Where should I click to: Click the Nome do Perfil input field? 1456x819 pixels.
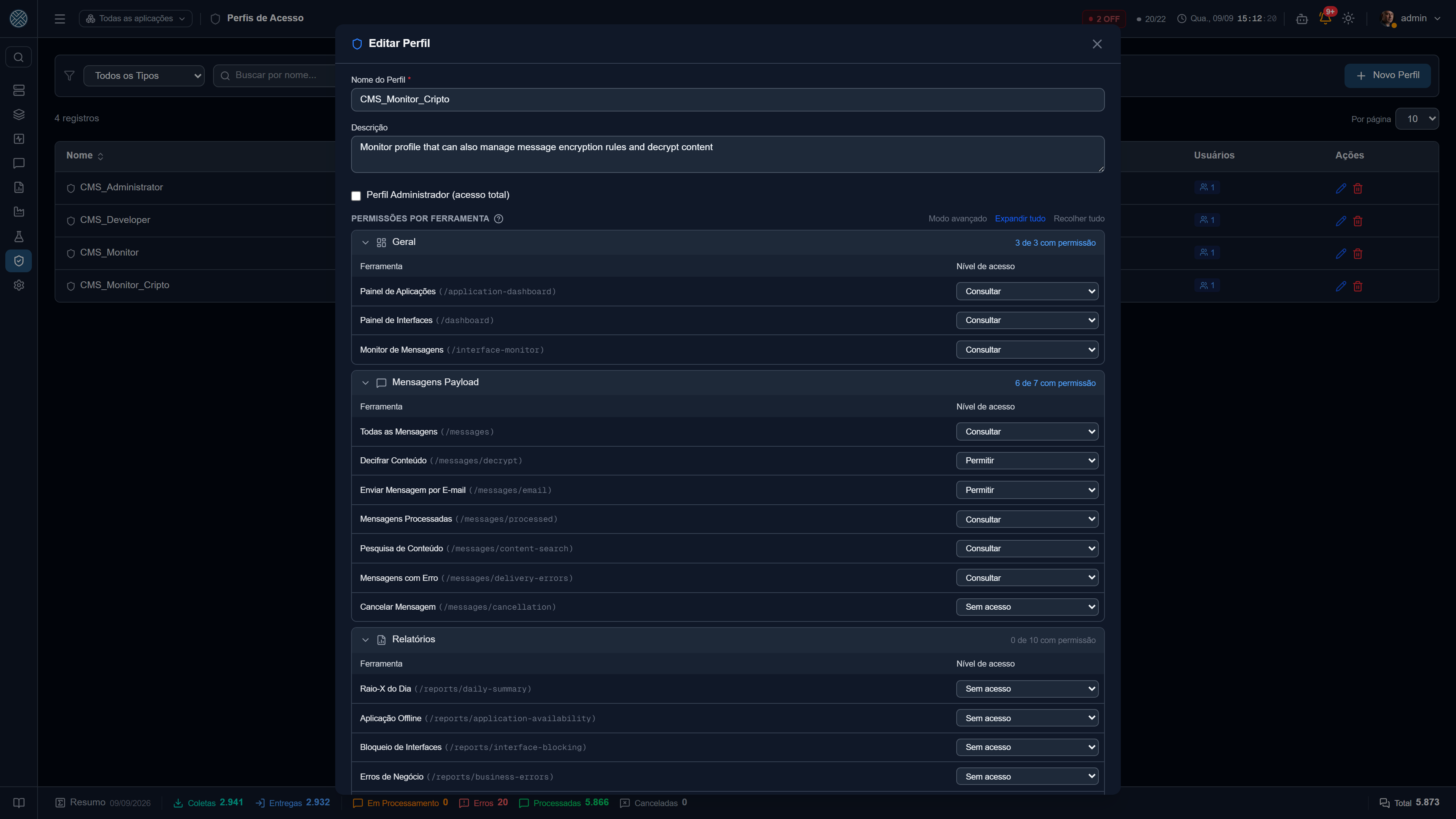[x=728, y=99]
